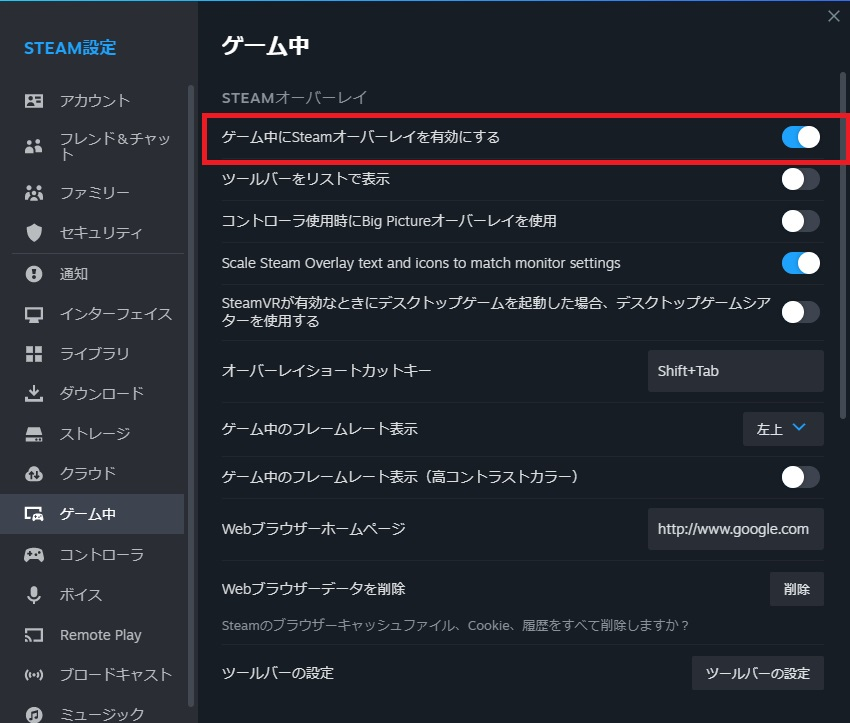Open the フレームレート表示 左上 dropdown
The height and width of the screenshot is (723, 850).
(783, 429)
